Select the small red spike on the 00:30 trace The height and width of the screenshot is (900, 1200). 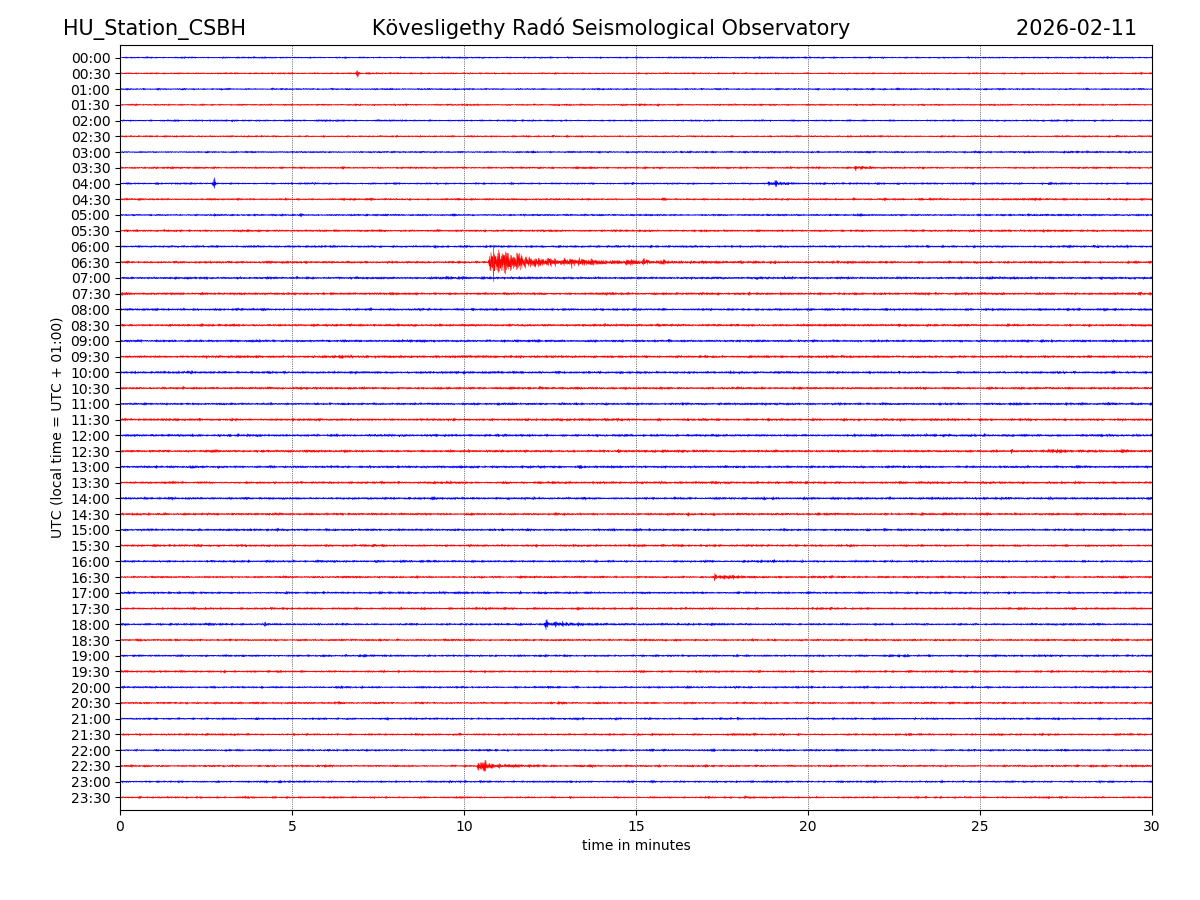357,73
